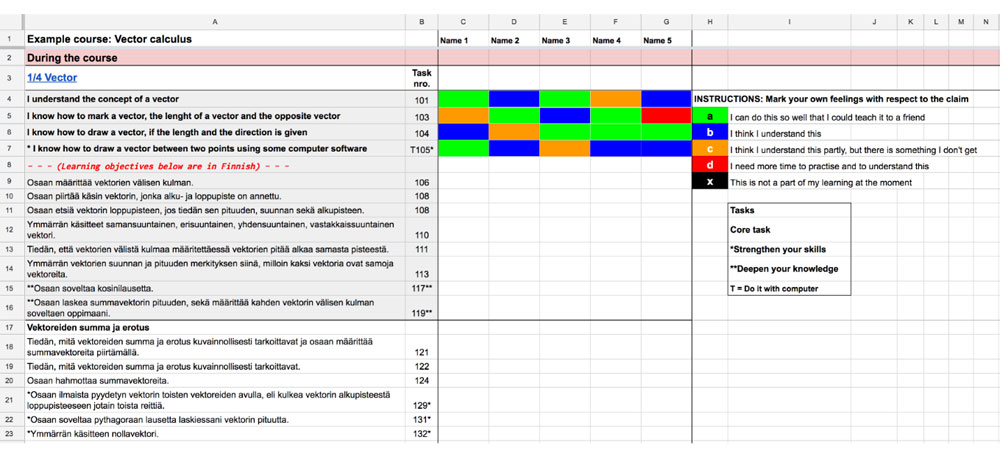This screenshot has width=1000, height=467.
Task: Click the black "x" legend swatch
Action: coord(709,182)
